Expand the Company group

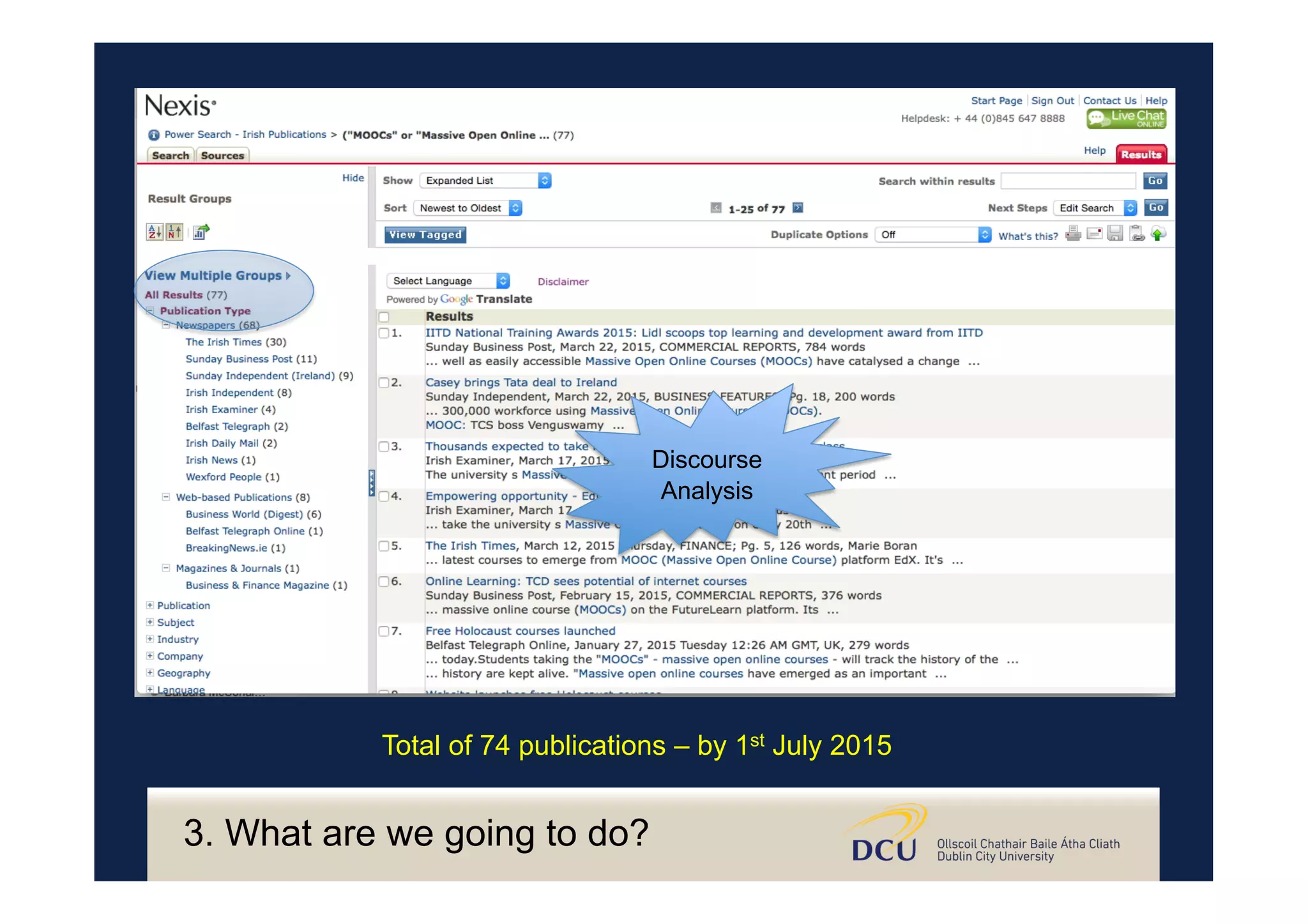pyautogui.click(x=150, y=656)
